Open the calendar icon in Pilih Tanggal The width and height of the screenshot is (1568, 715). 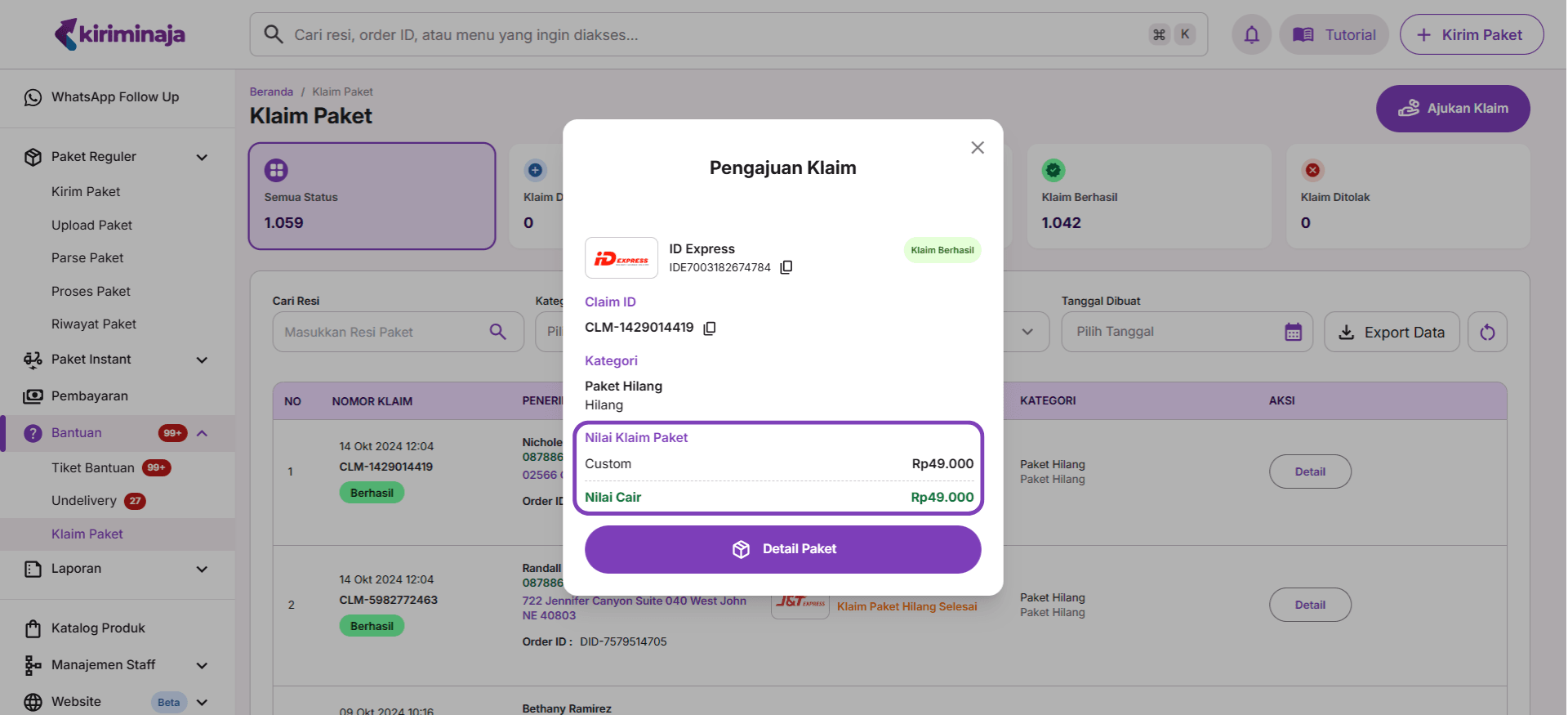1293,332
